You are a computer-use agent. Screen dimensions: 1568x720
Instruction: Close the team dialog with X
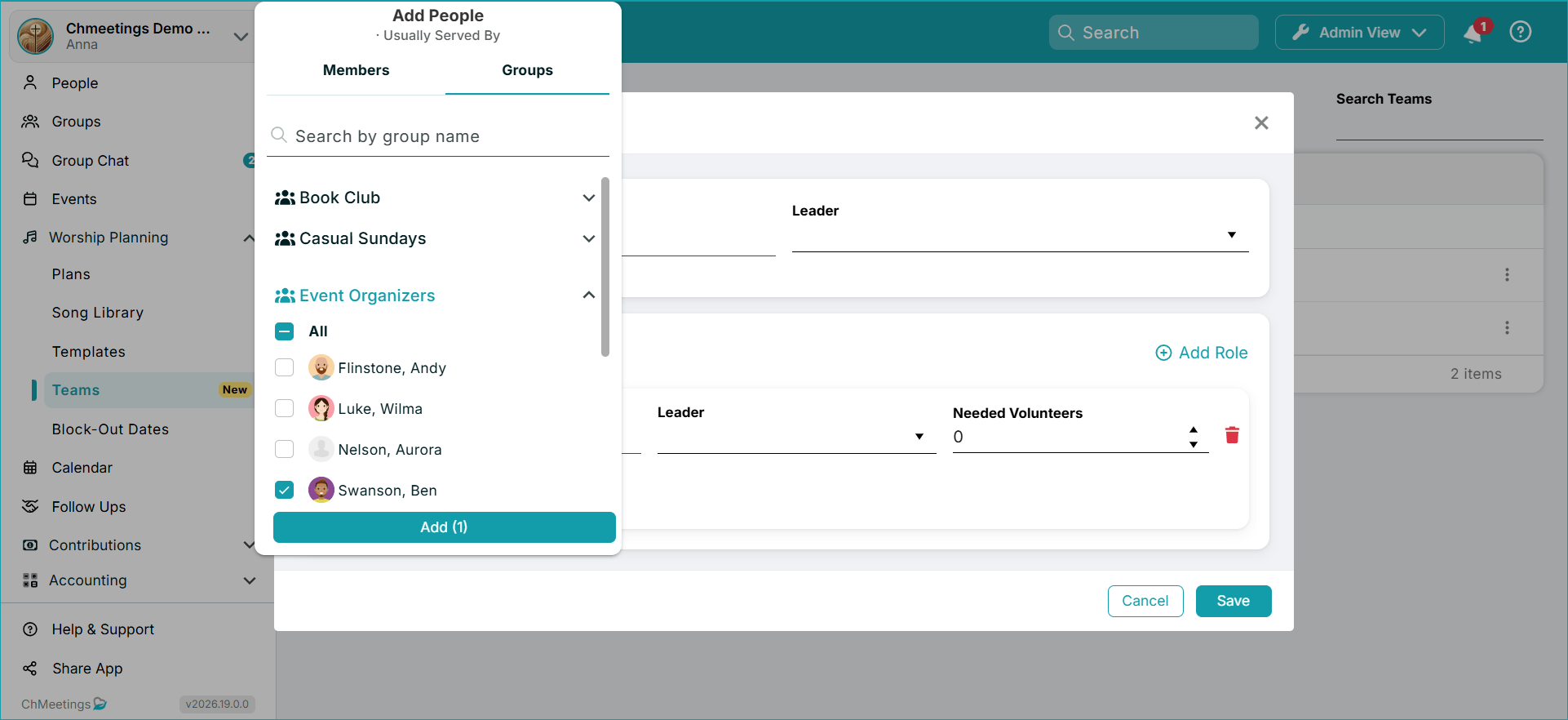(x=1261, y=122)
